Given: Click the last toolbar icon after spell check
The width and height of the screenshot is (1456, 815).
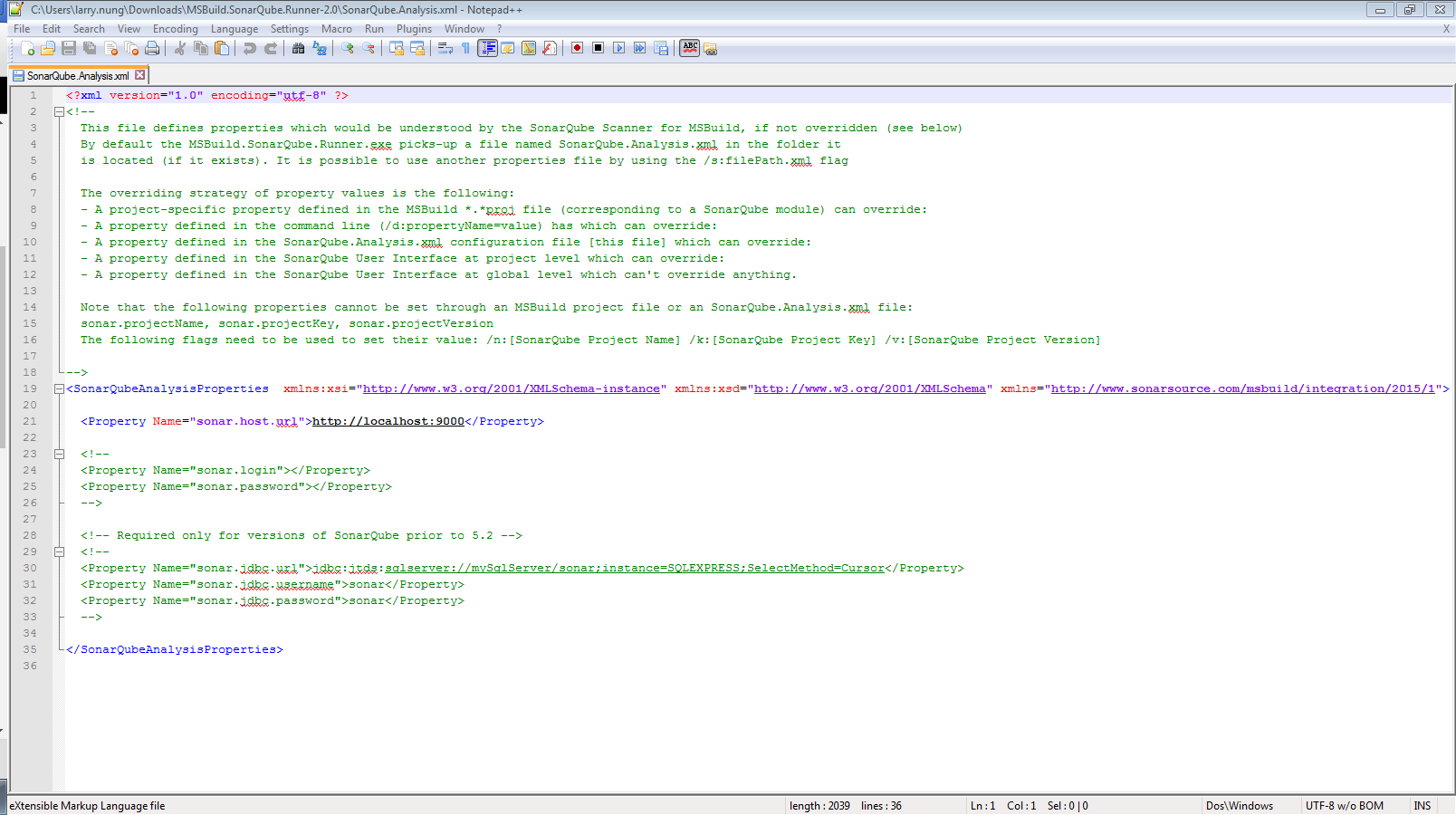Looking at the screenshot, I should [x=711, y=48].
